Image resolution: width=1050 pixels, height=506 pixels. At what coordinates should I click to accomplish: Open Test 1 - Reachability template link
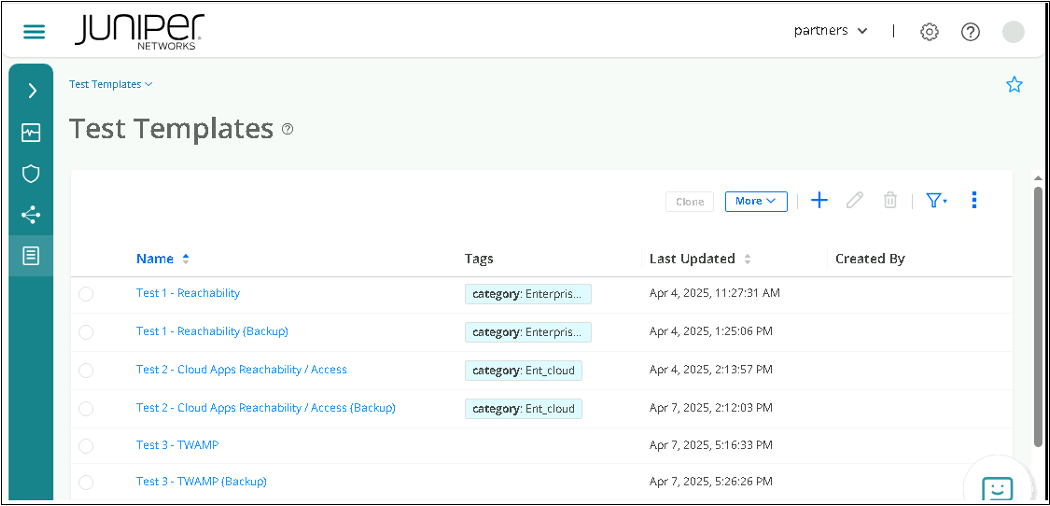click(x=188, y=293)
